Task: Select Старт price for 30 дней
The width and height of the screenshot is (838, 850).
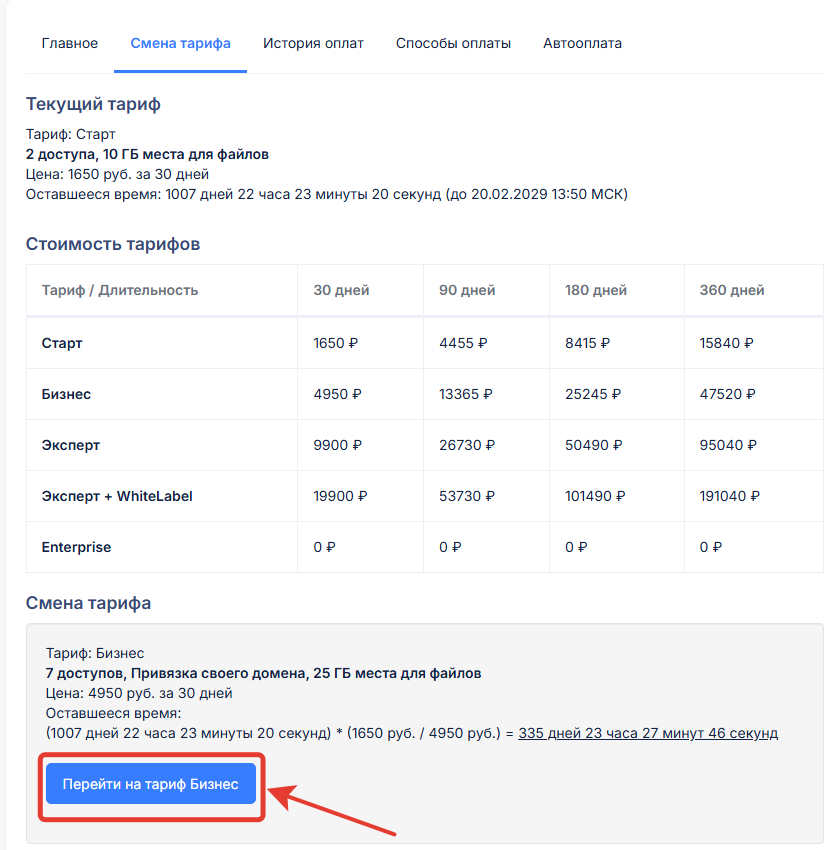Action: pyautogui.click(x=336, y=343)
